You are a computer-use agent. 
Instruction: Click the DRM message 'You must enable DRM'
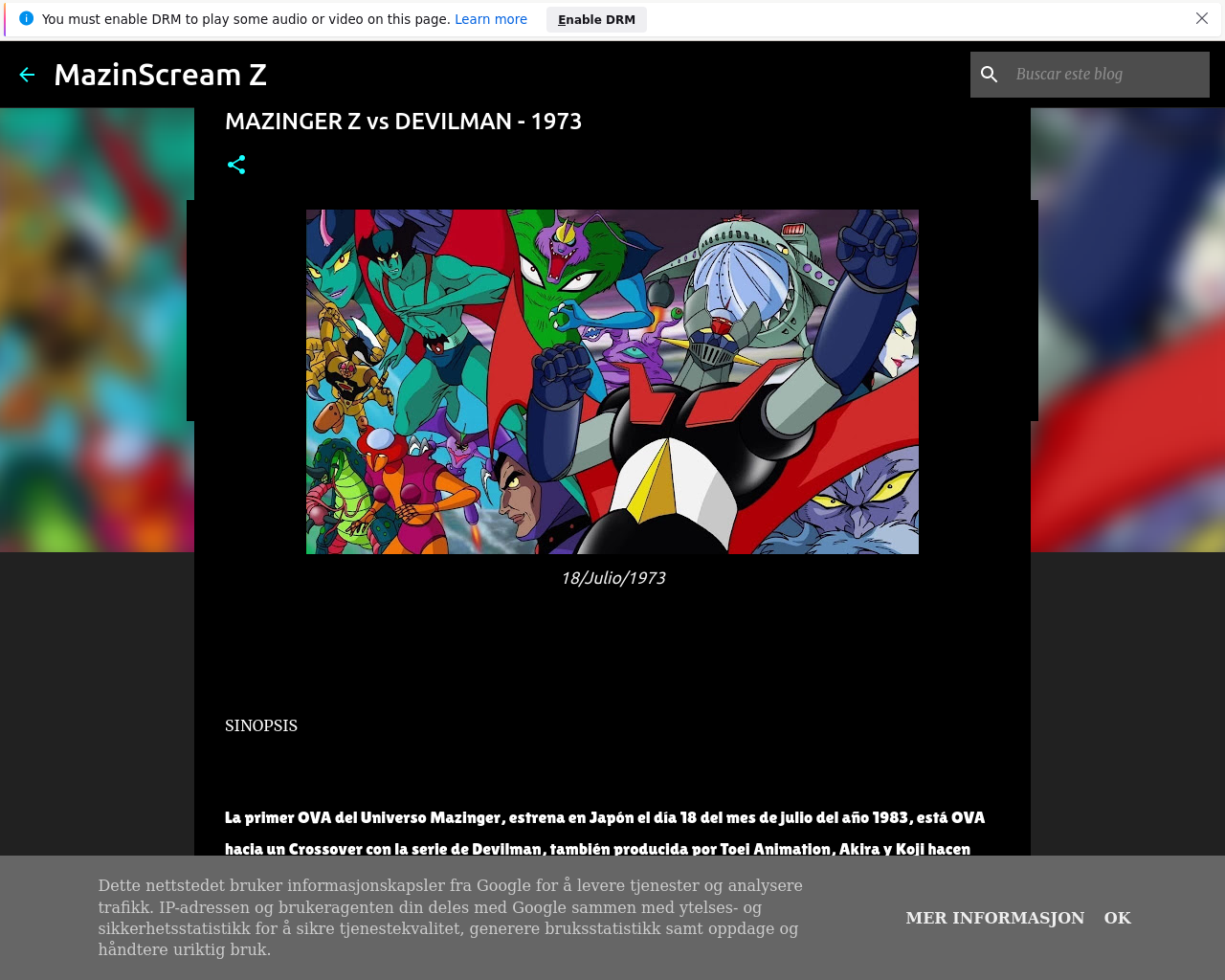[x=246, y=19]
